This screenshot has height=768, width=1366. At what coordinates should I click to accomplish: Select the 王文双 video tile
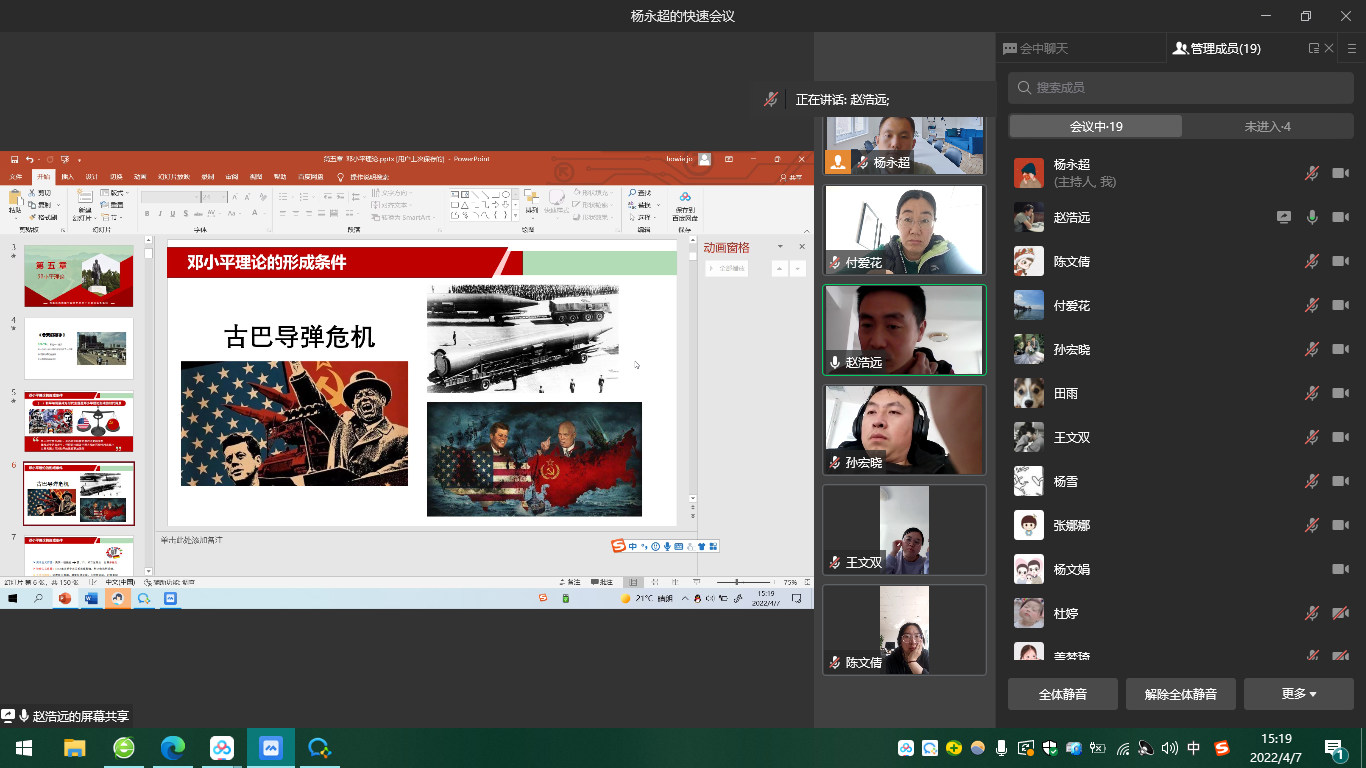tap(904, 530)
